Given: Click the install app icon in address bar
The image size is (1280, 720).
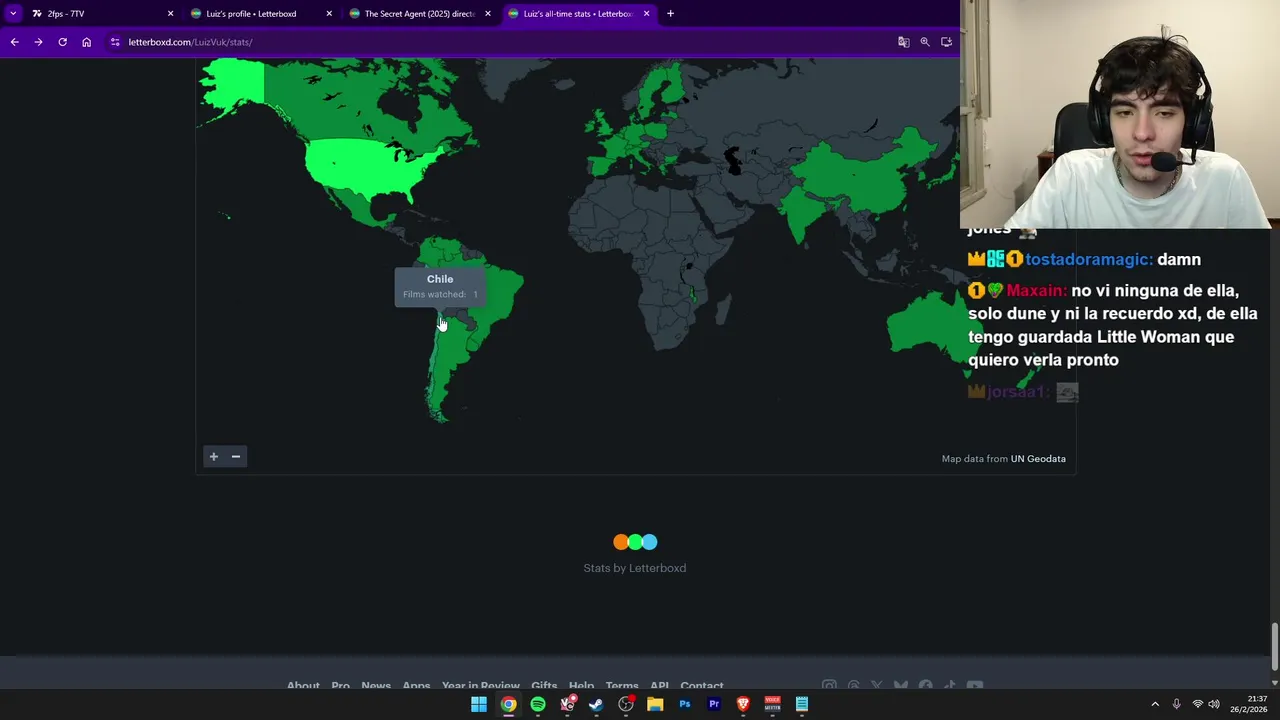Looking at the screenshot, I should 946,42.
